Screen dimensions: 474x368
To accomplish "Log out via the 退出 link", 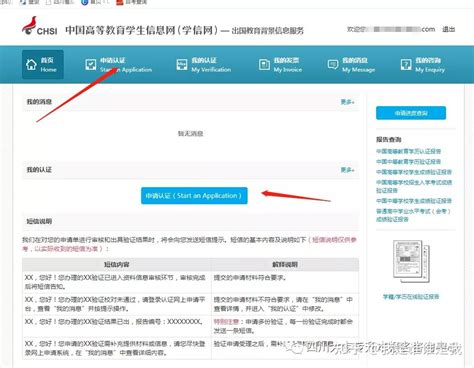I will 448,29.
